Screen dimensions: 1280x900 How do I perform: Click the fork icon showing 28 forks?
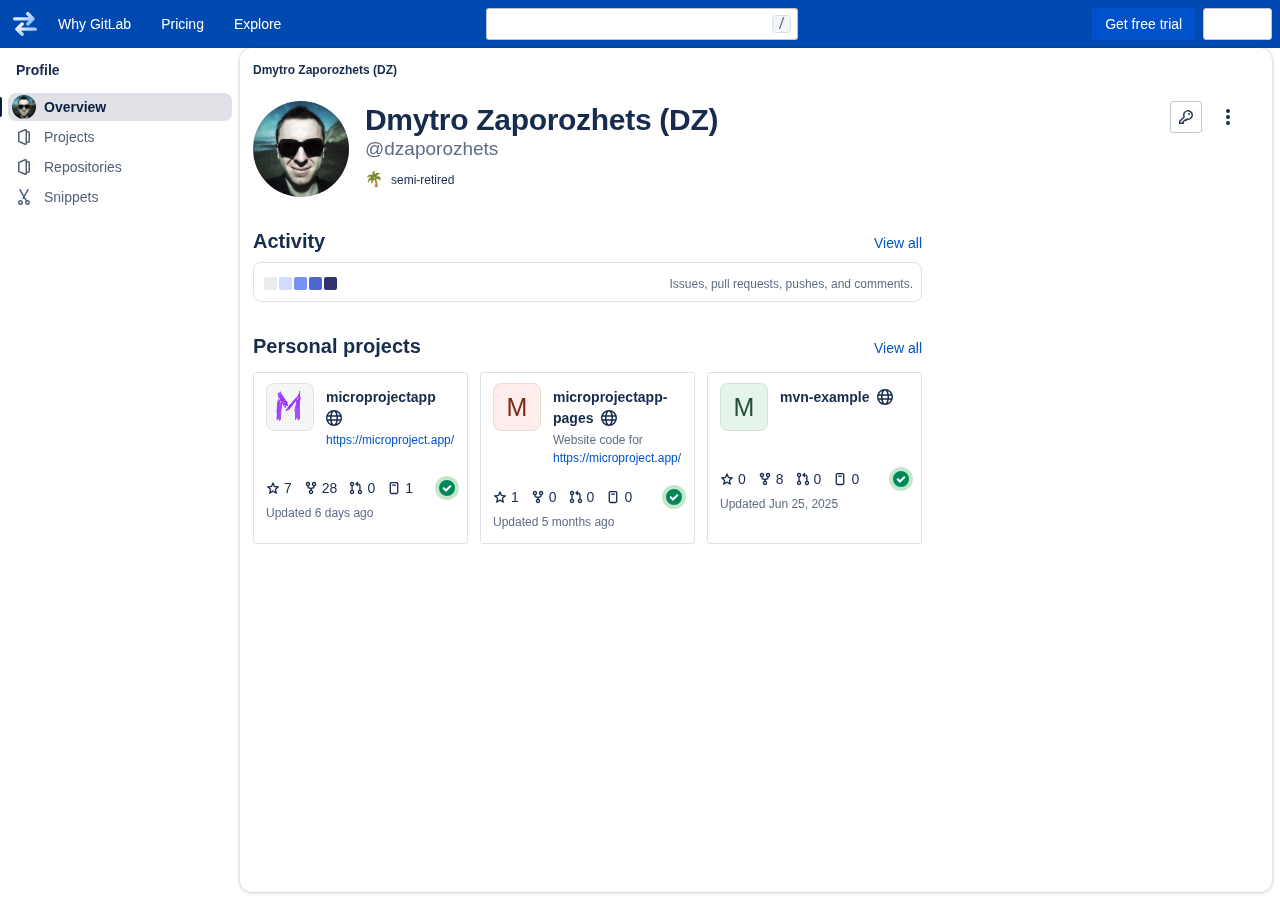311,488
